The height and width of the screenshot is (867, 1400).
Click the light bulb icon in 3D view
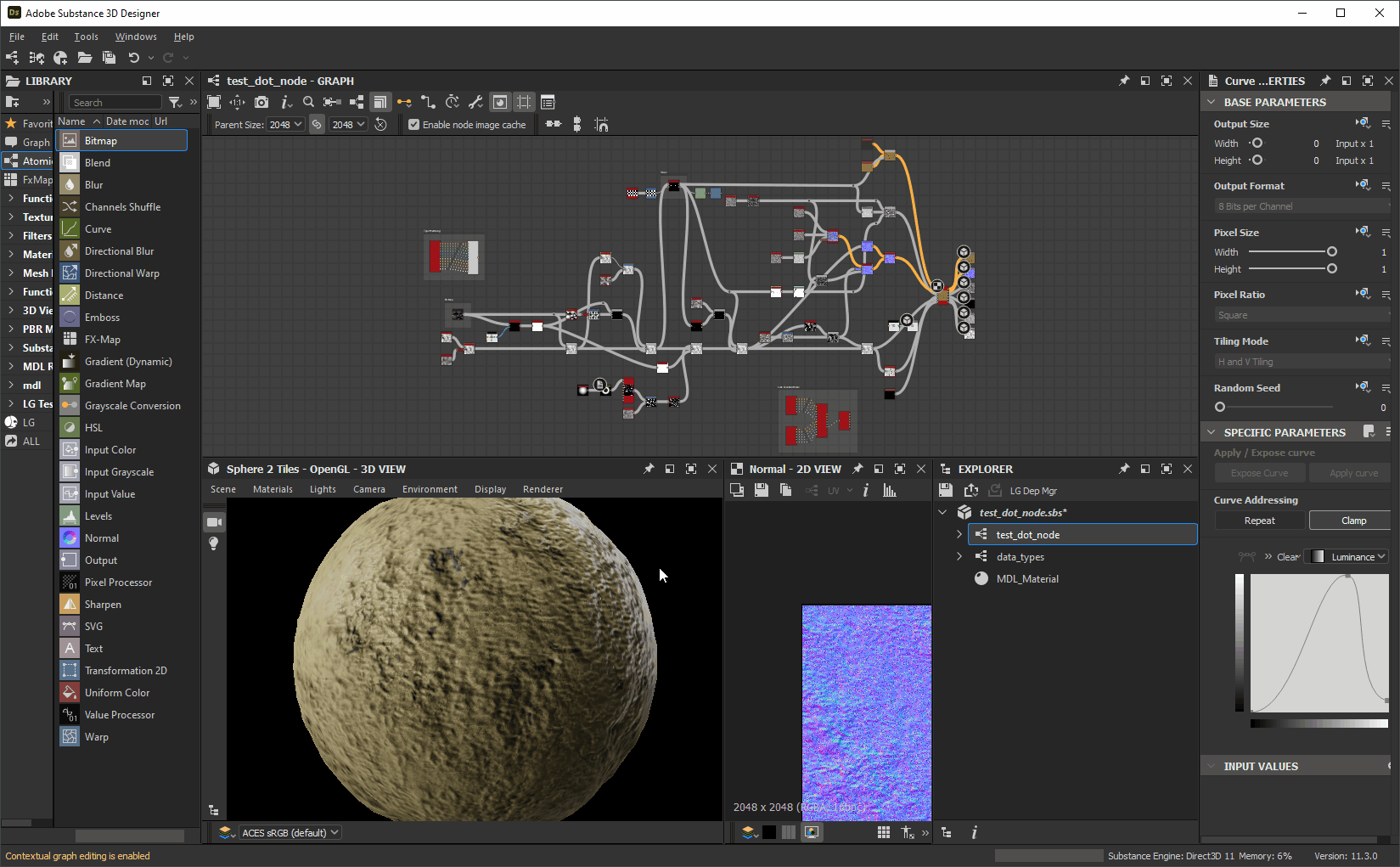click(x=214, y=543)
